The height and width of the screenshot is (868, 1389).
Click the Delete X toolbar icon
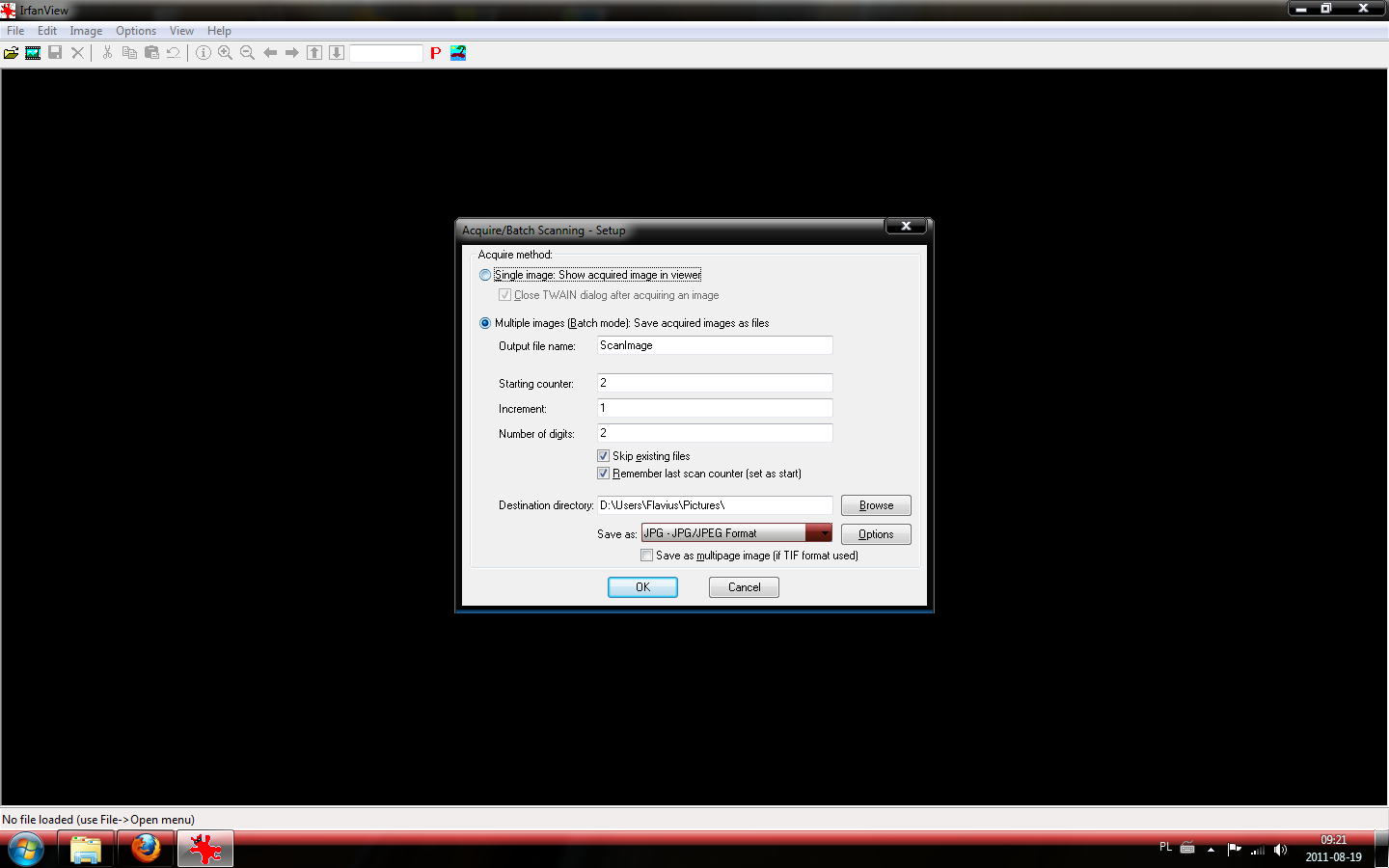click(78, 53)
